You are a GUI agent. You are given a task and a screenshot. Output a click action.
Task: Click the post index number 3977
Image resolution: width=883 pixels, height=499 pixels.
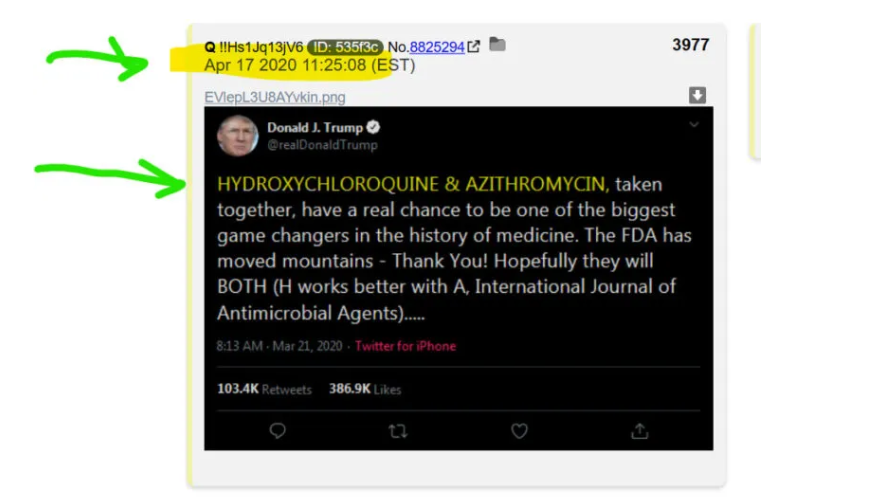690,44
